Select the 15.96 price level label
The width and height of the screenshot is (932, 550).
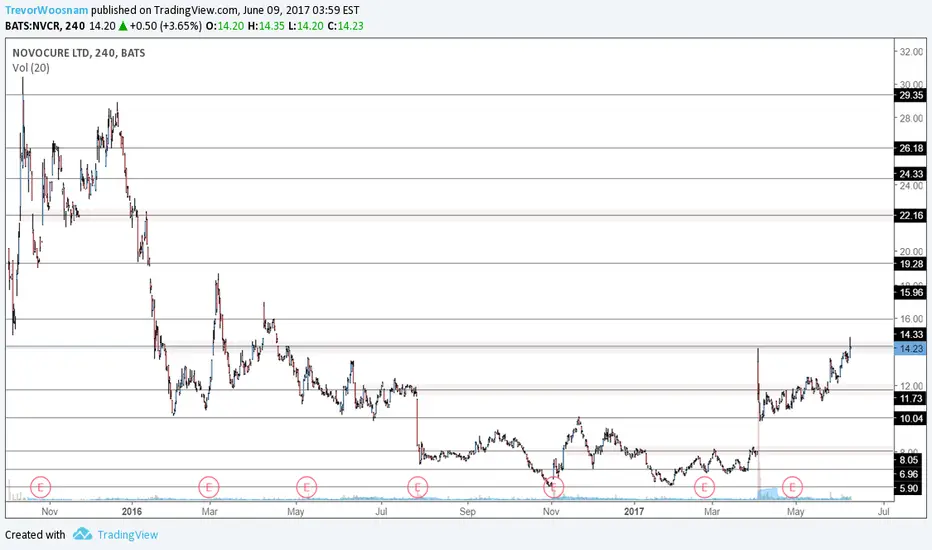[x=911, y=293]
